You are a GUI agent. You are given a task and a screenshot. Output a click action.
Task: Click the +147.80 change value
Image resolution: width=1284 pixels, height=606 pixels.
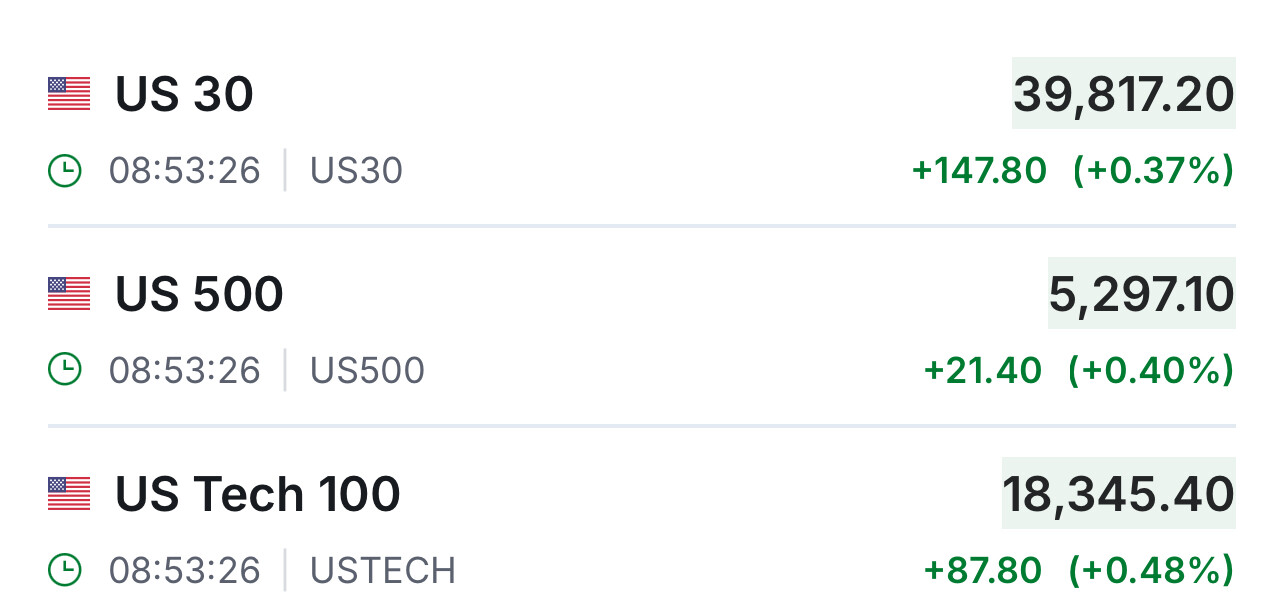pos(979,171)
